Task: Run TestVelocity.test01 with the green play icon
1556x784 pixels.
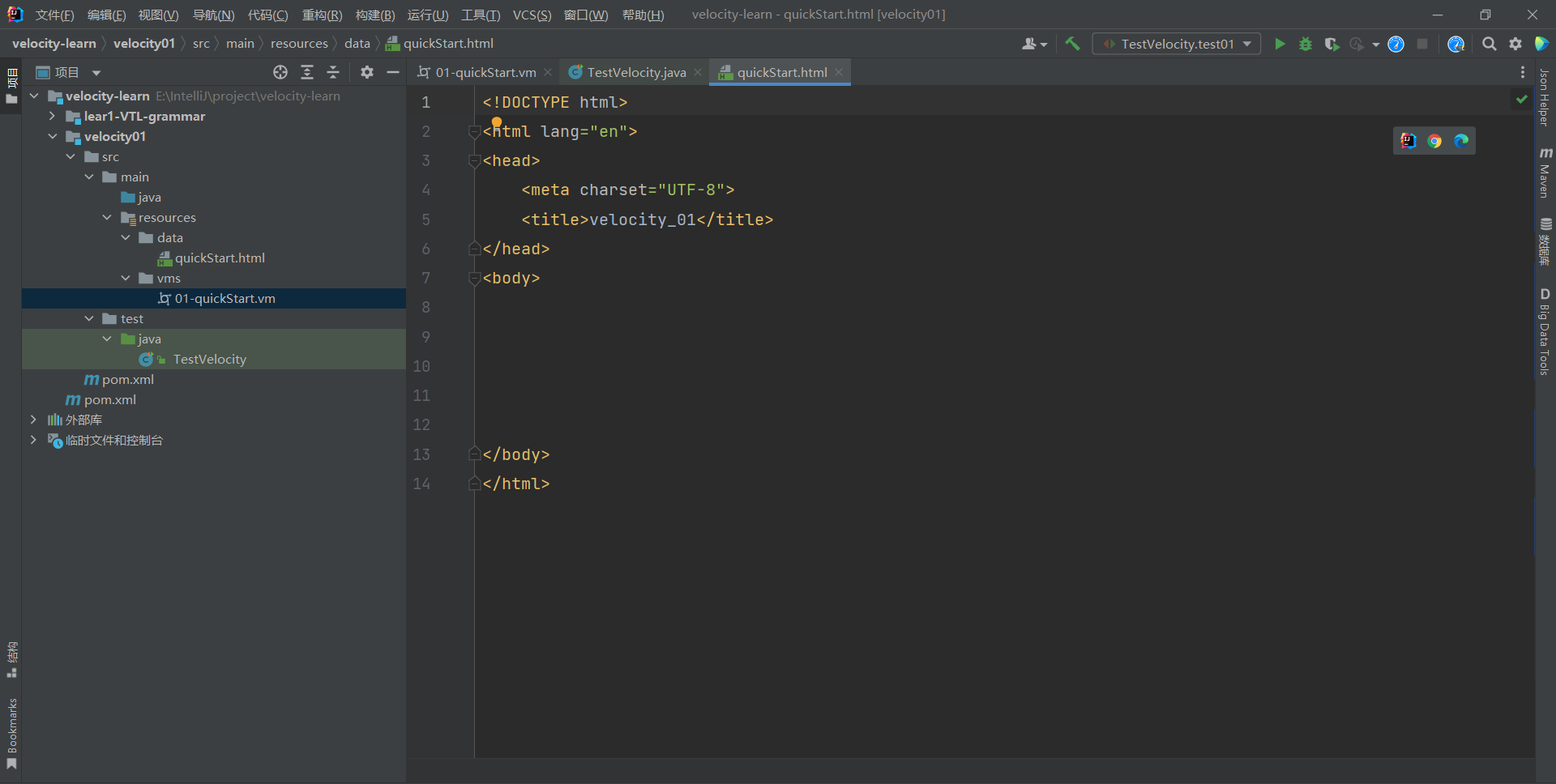Action: 1280,44
